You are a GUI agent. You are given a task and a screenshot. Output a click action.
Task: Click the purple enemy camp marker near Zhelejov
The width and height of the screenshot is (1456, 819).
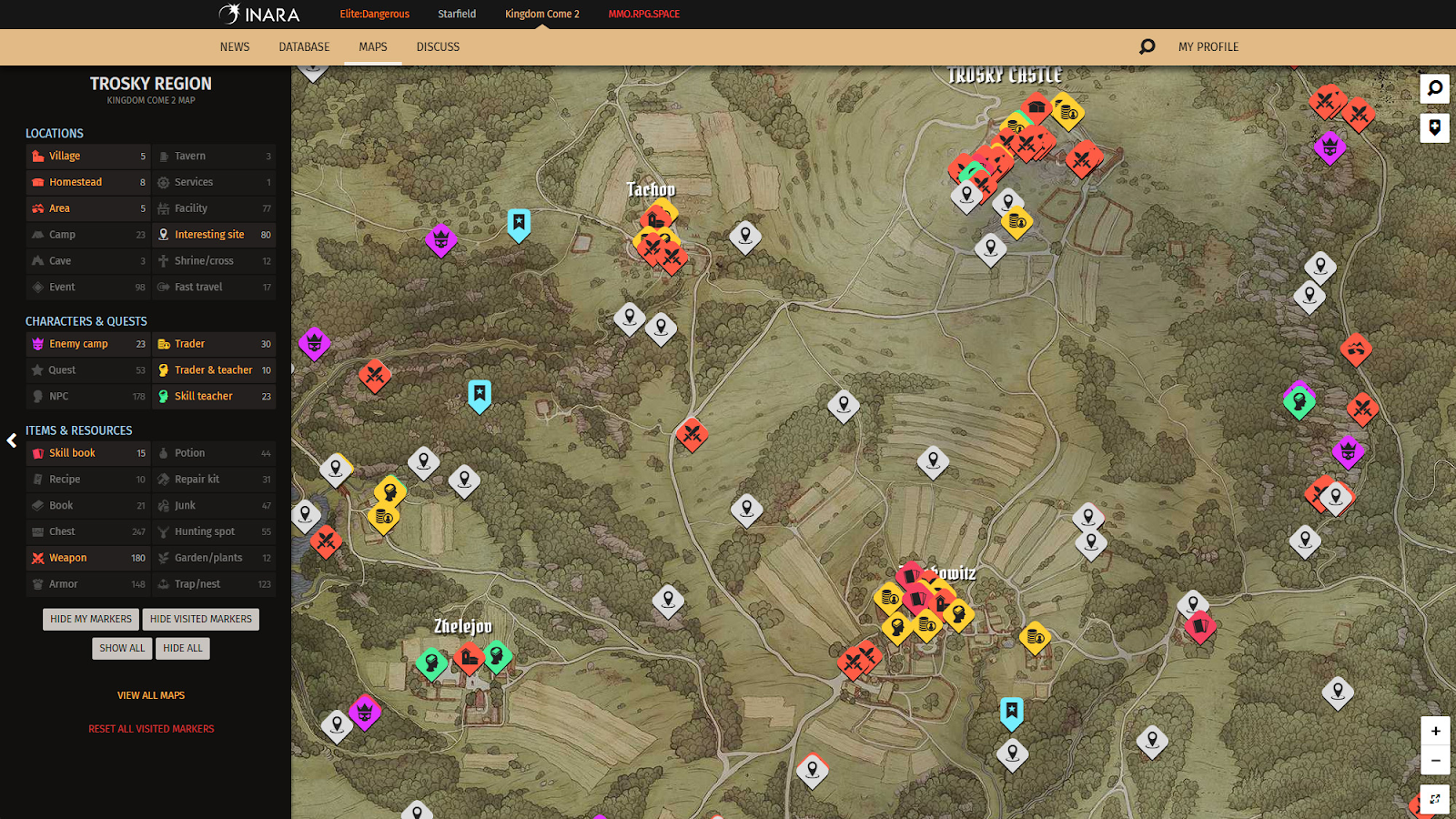click(365, 713)
